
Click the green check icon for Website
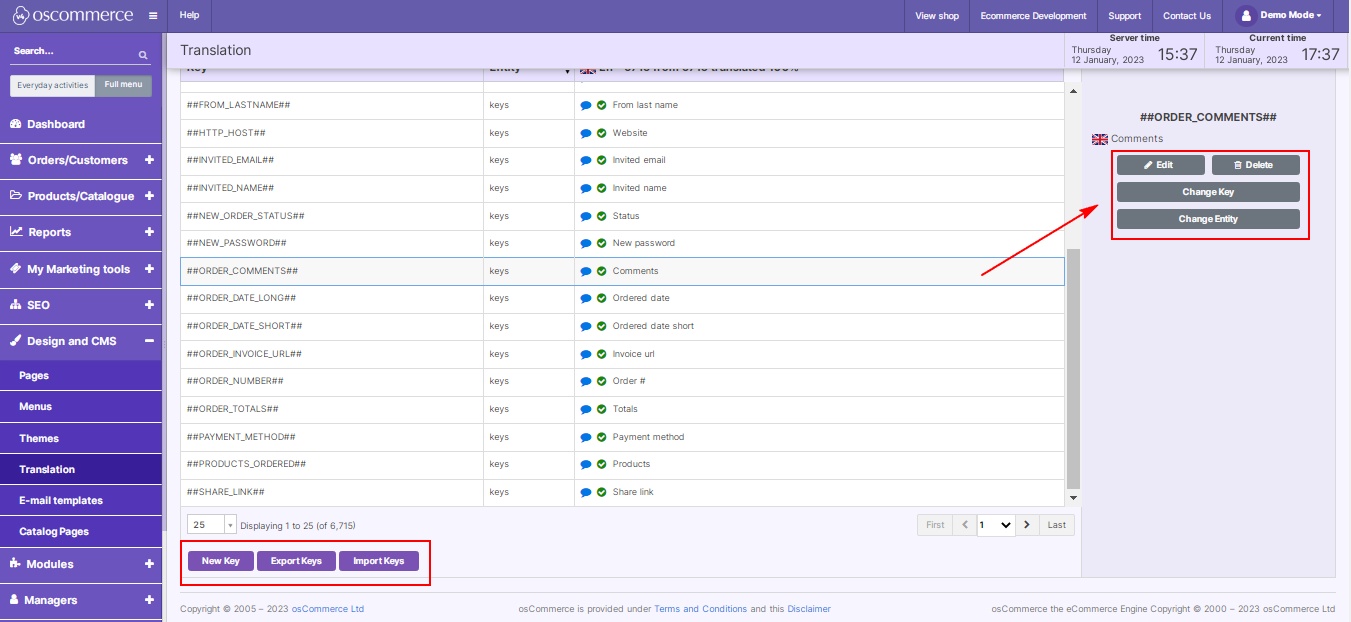click(x=601, y=133)
